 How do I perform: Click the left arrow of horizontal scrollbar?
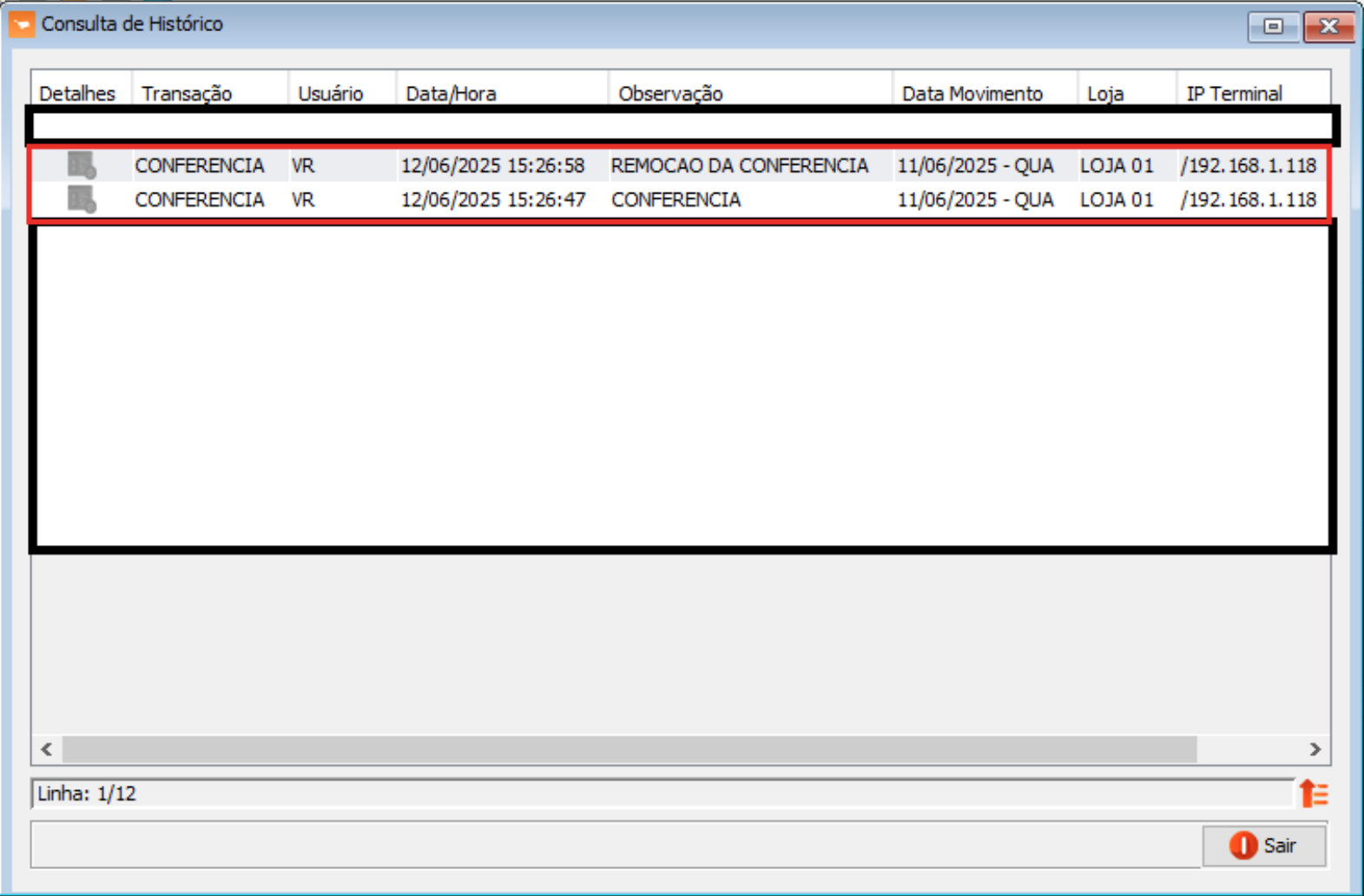47,749
